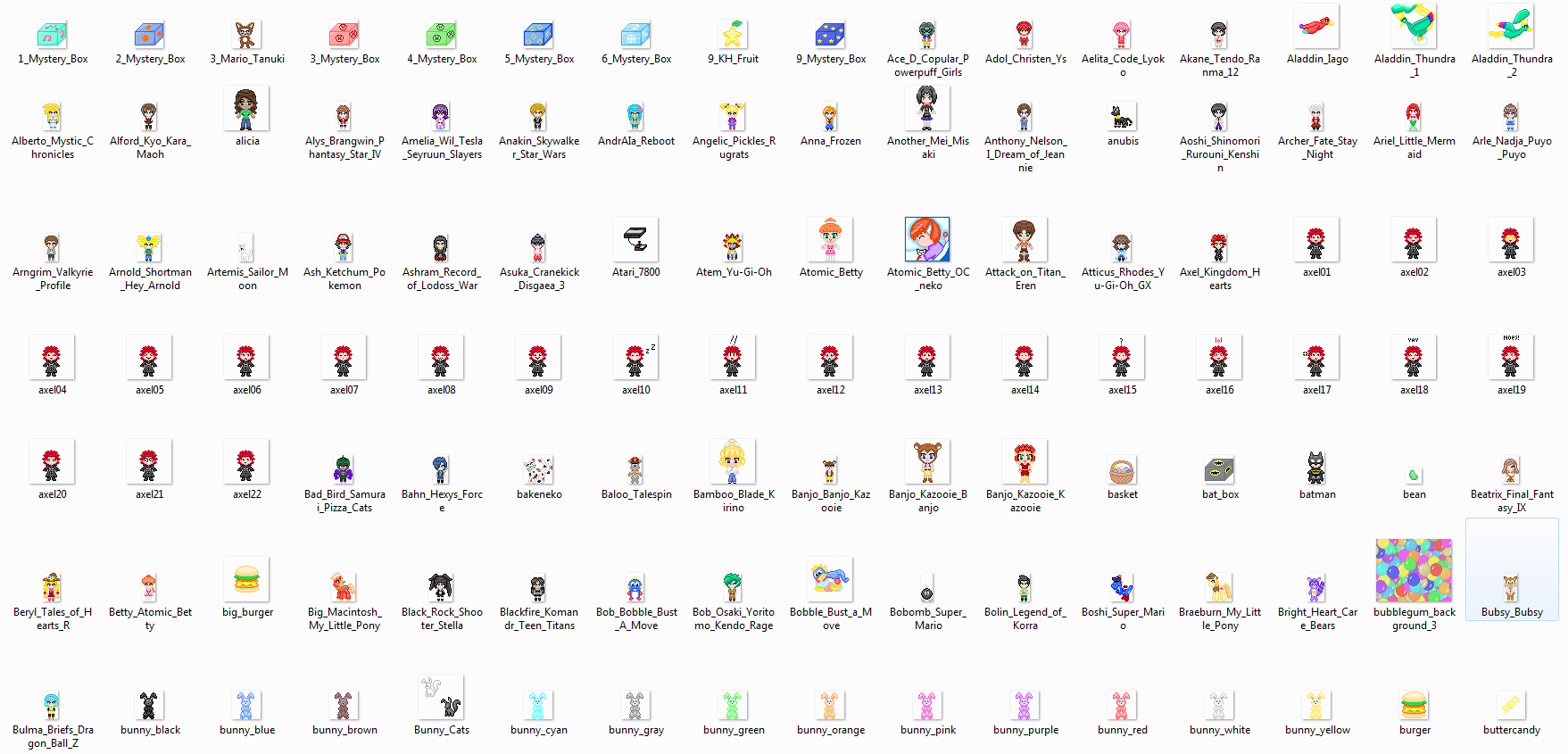Screen dimensions: 1568x754
Task: Click the Ash_Ketchum_Pokemon sprite icon
Action: [x=344, y=248]
